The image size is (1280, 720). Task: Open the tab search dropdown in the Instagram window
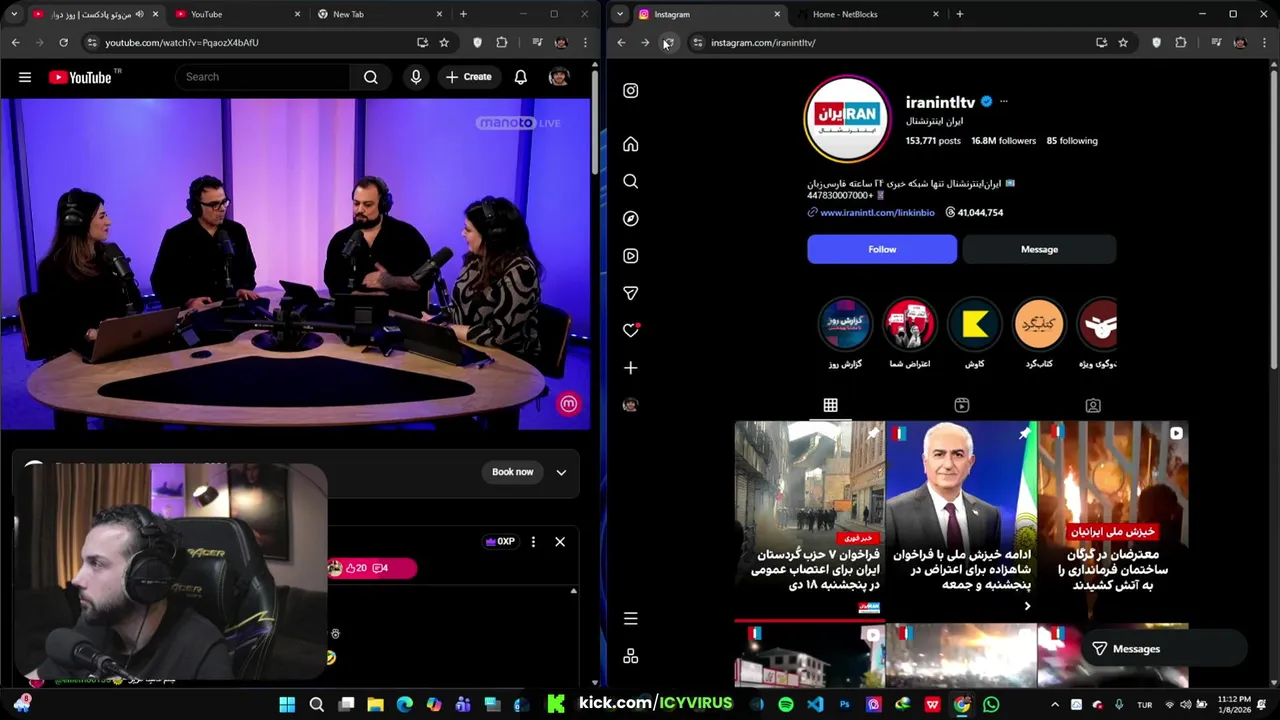coord(620,14)
